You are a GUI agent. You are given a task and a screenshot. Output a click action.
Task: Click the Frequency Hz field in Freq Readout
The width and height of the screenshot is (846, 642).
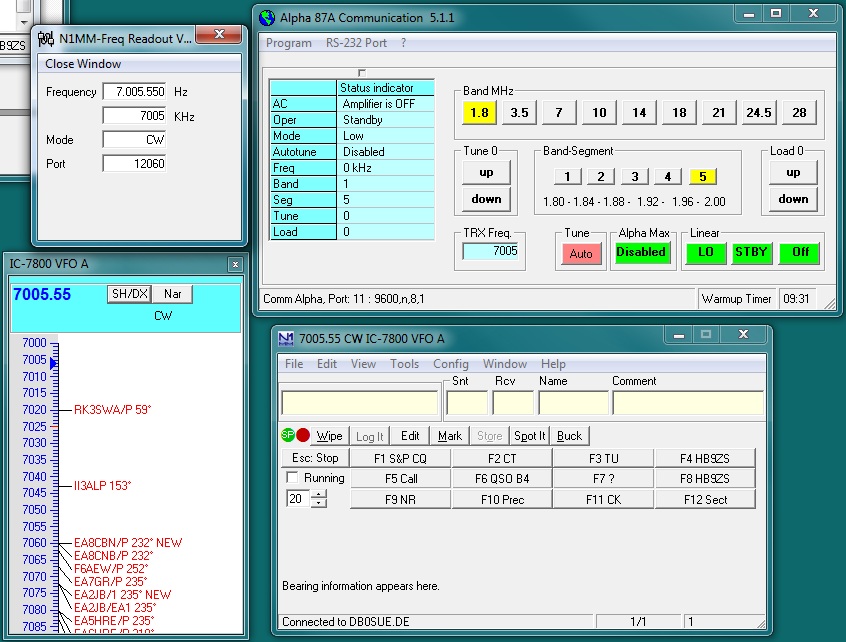134,92
